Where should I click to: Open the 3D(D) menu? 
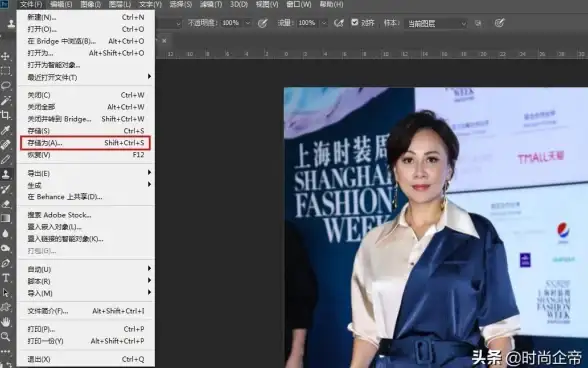click(239, 5)
